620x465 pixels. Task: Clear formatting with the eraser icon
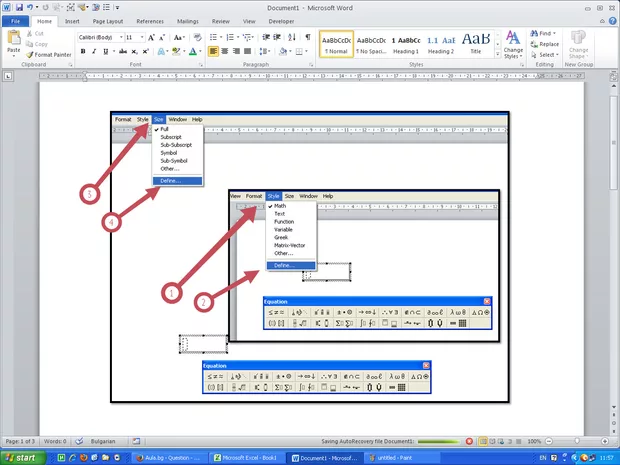click(x=198, y=38)
